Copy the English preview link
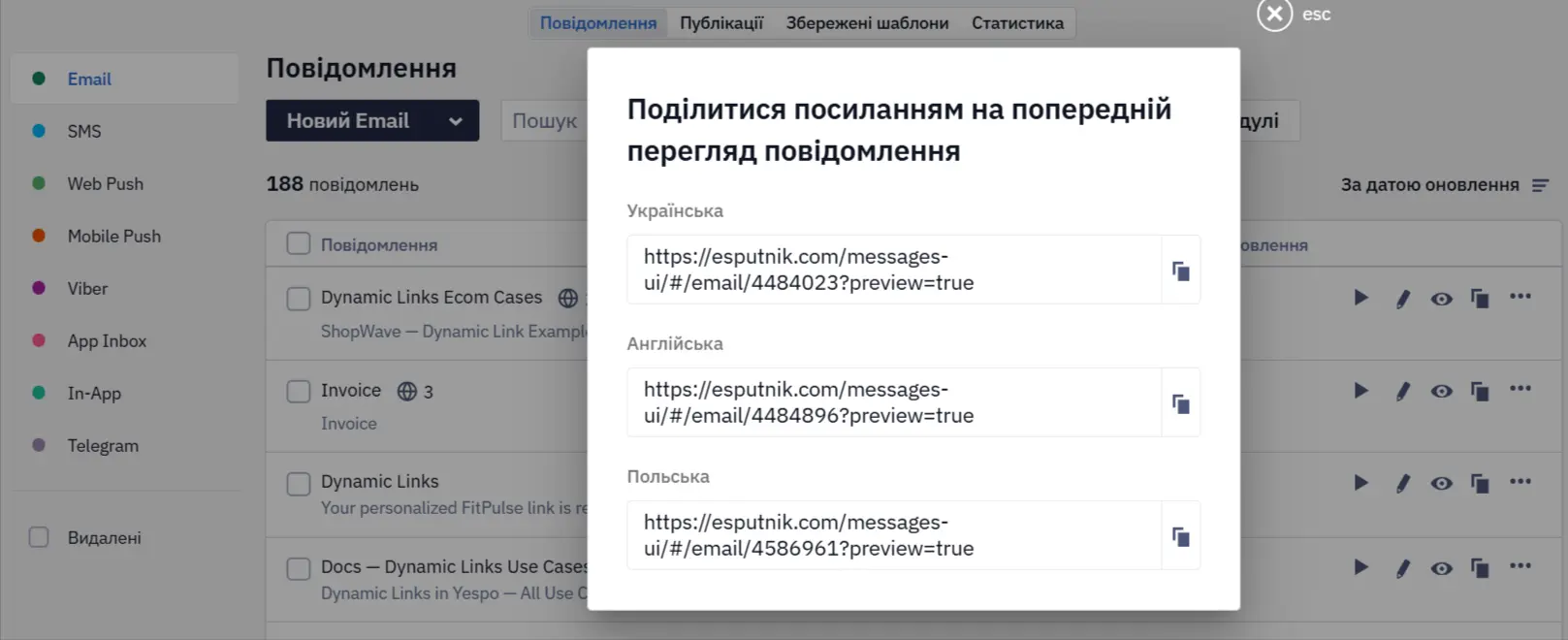 pyautogui.click(x=1180, y=403)
